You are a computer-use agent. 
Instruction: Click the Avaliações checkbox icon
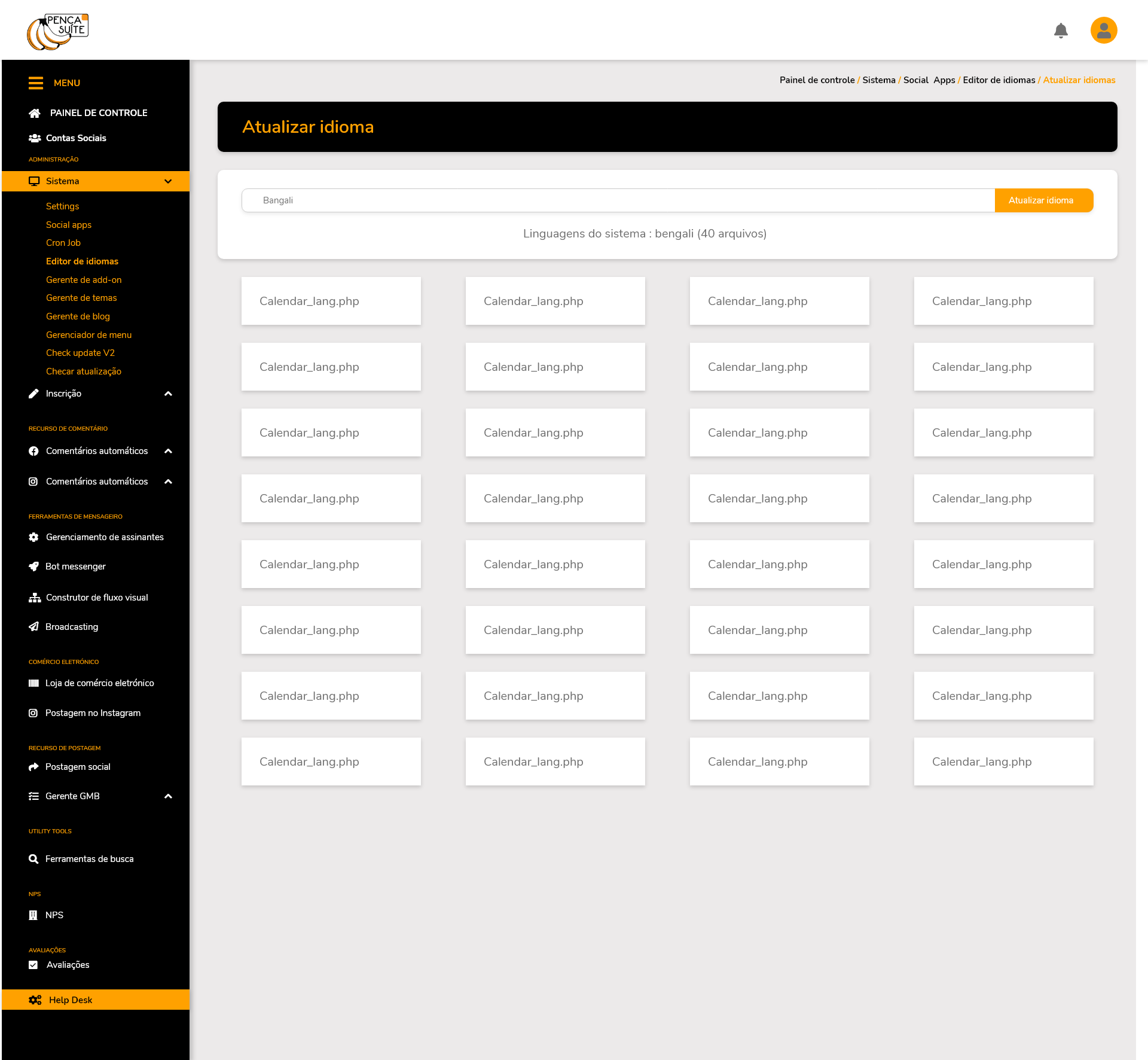coord(33,965)
